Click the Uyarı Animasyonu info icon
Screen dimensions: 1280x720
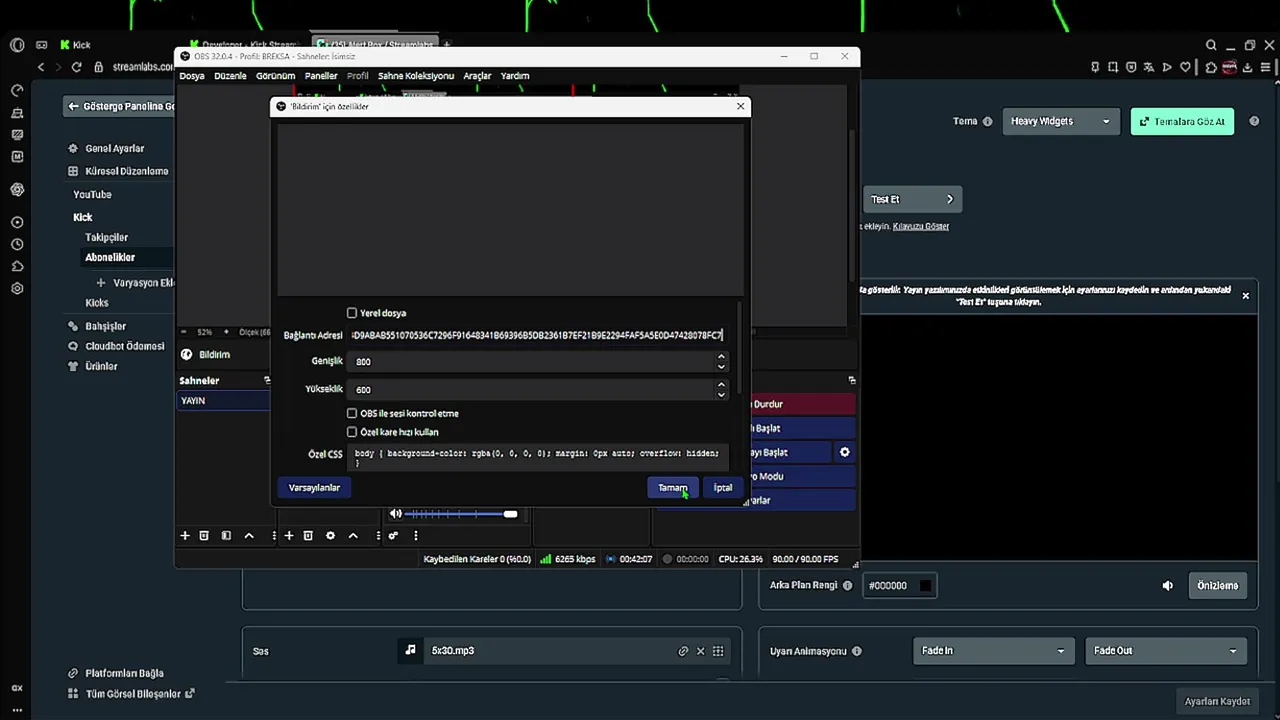pos(856,651)
